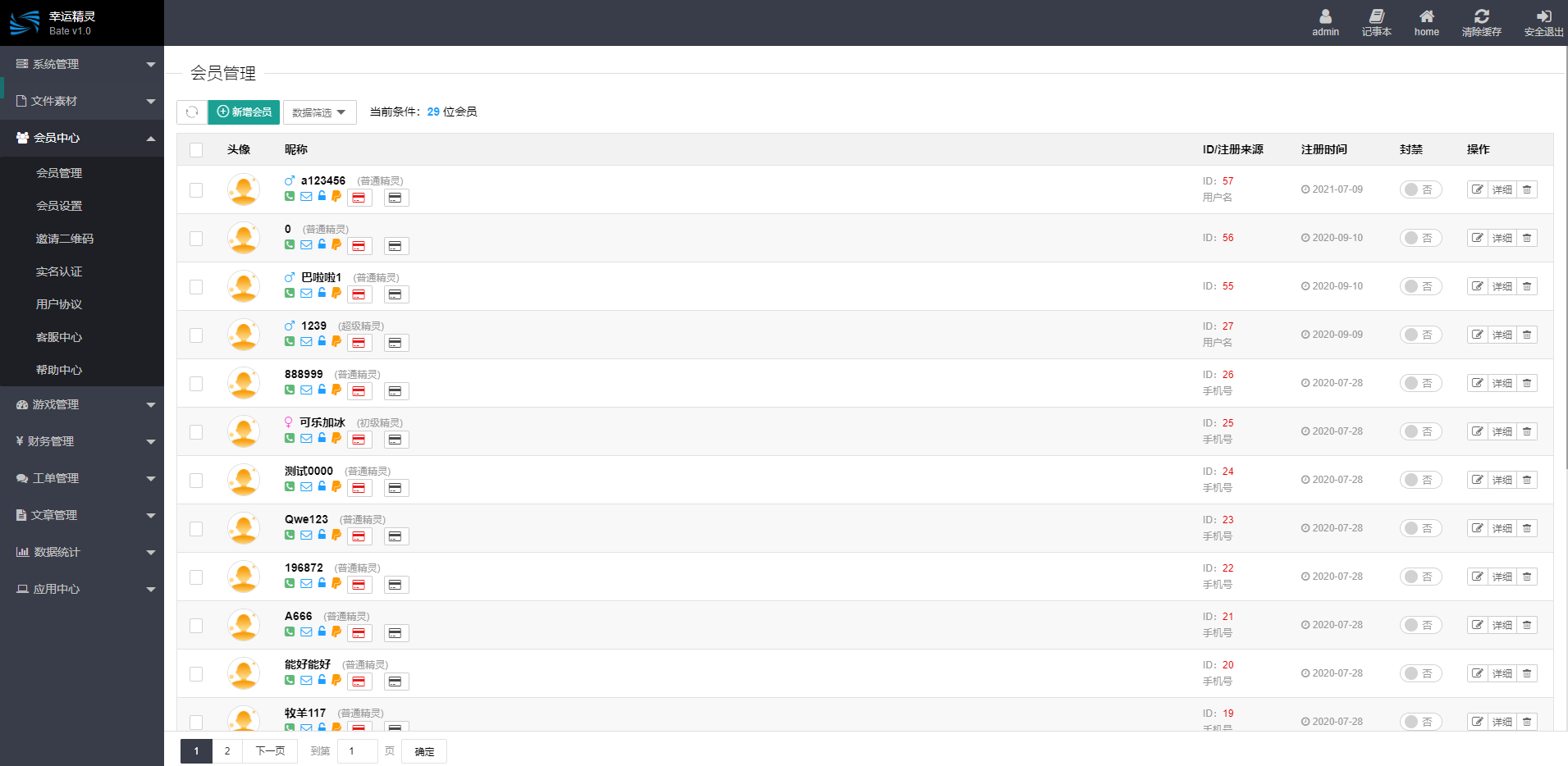Select 会员设置 in the sidebar submenu
This screenshot has height=766, width=1568.
[x=59, y=206]
